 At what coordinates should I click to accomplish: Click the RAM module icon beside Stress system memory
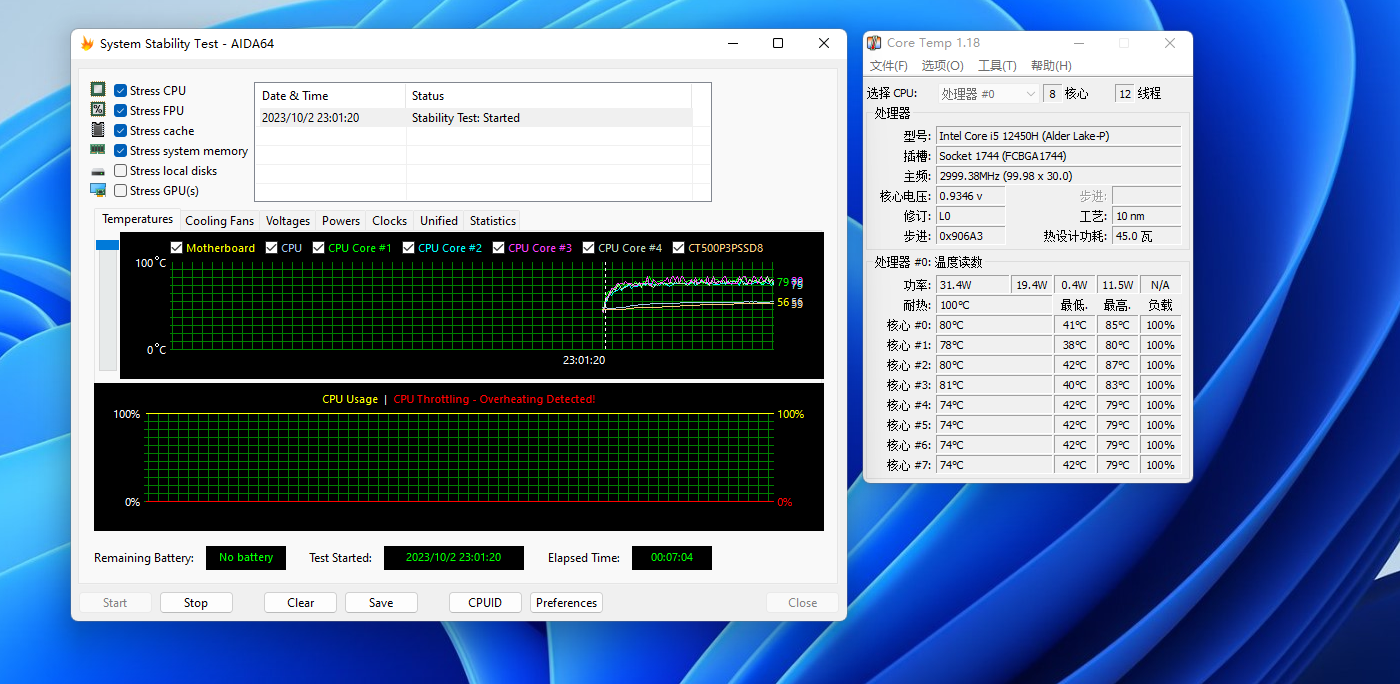tap(98, 150)
